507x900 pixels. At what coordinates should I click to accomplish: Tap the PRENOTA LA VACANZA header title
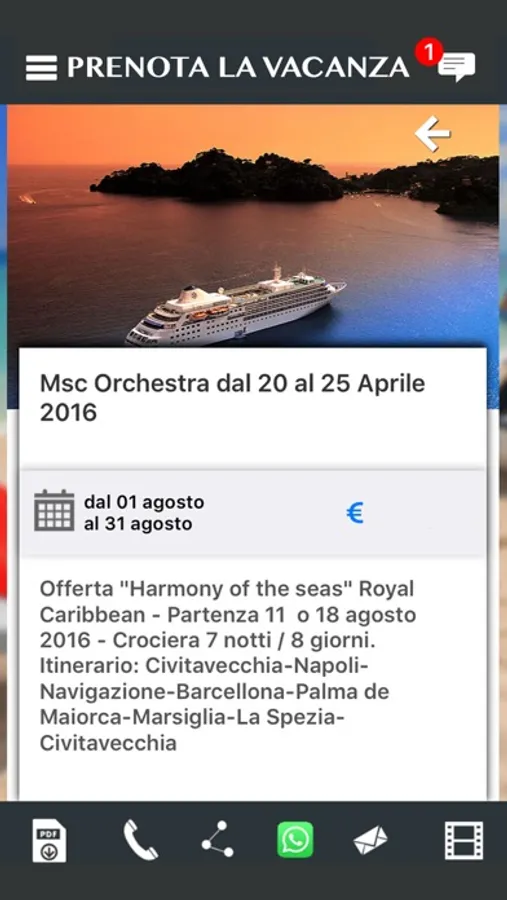pyautogui.click(x=238, y=67)
